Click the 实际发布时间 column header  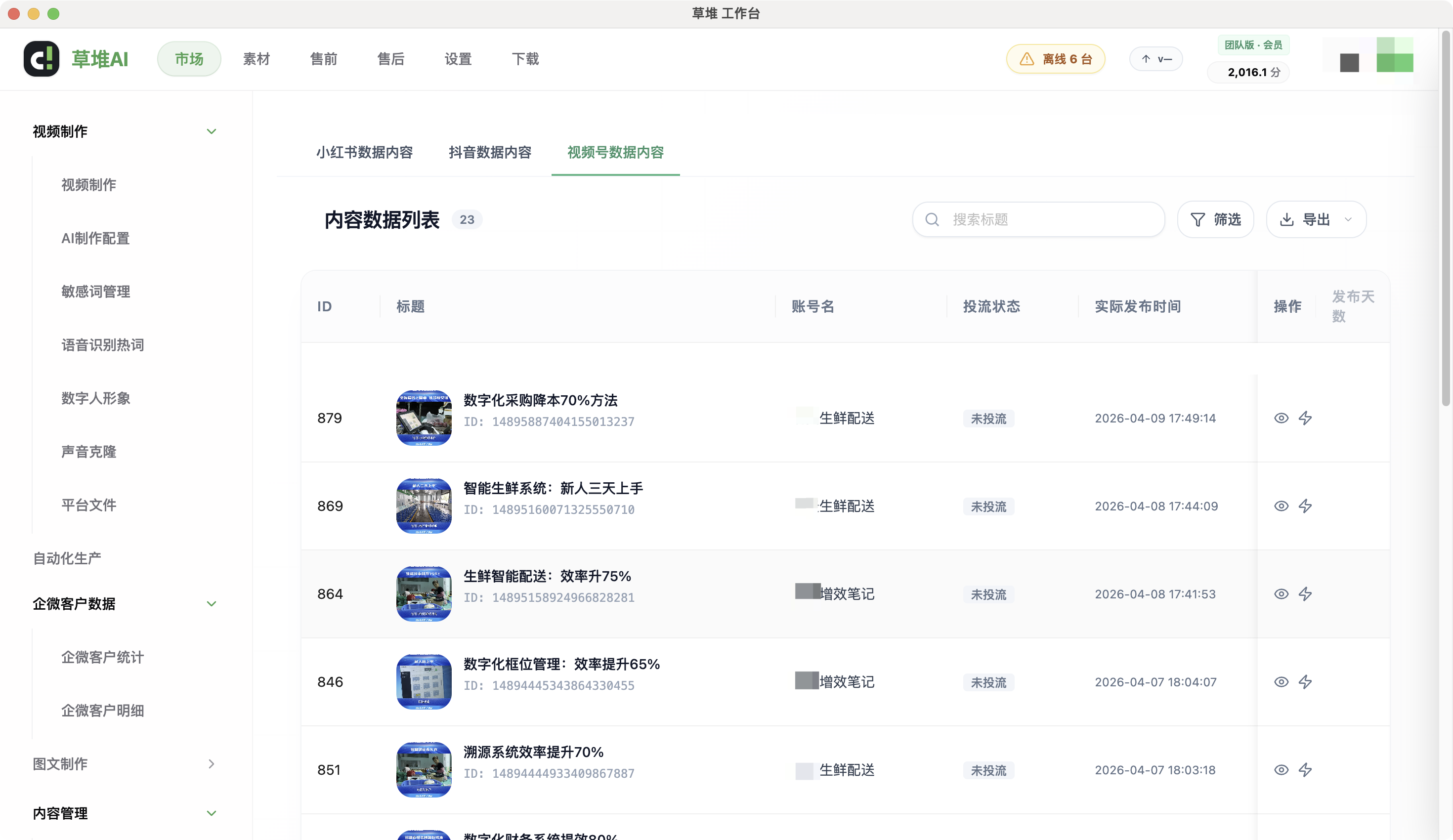(x=1138, y=307)
